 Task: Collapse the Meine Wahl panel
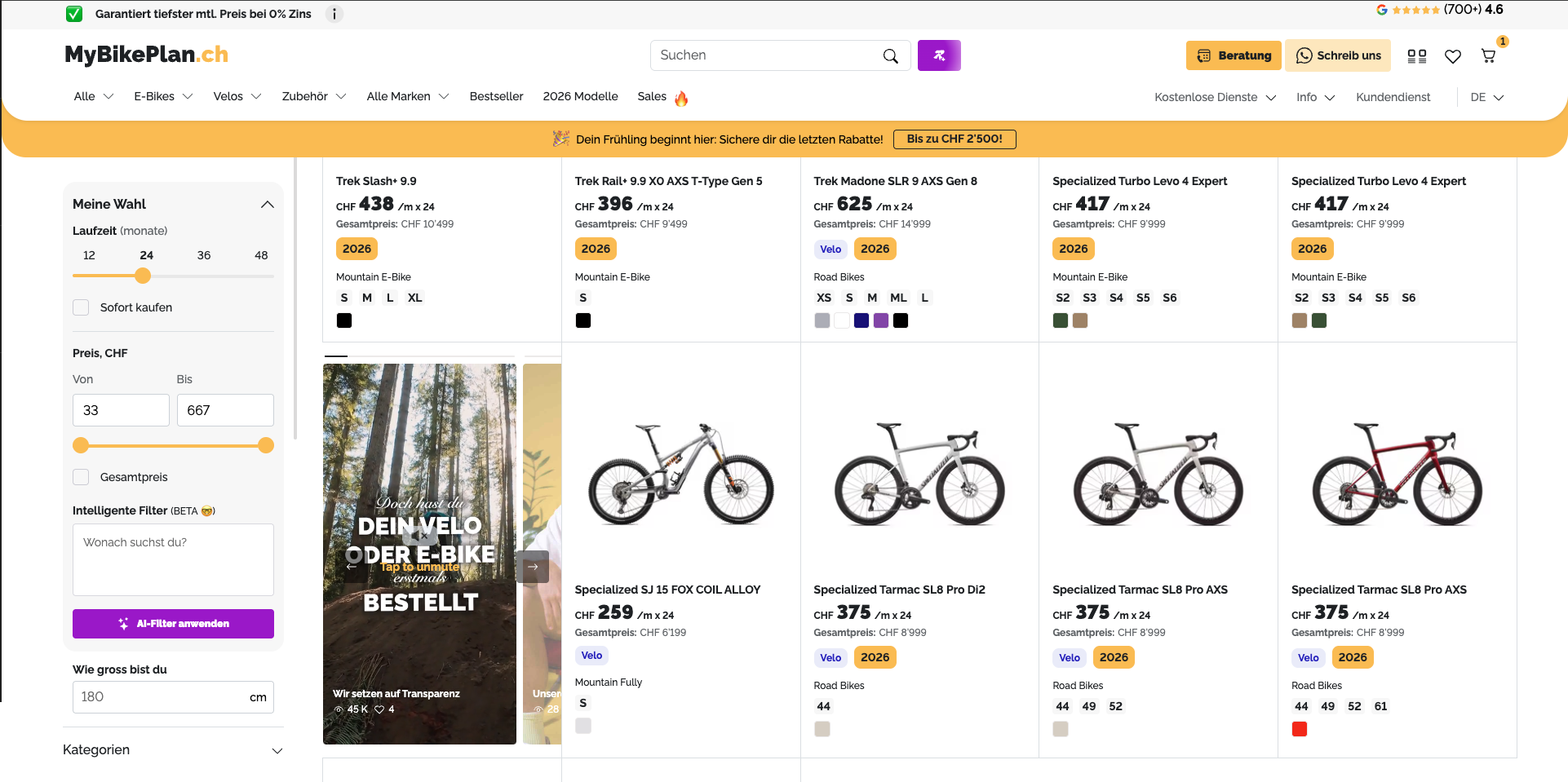click(x=268, y=204)
